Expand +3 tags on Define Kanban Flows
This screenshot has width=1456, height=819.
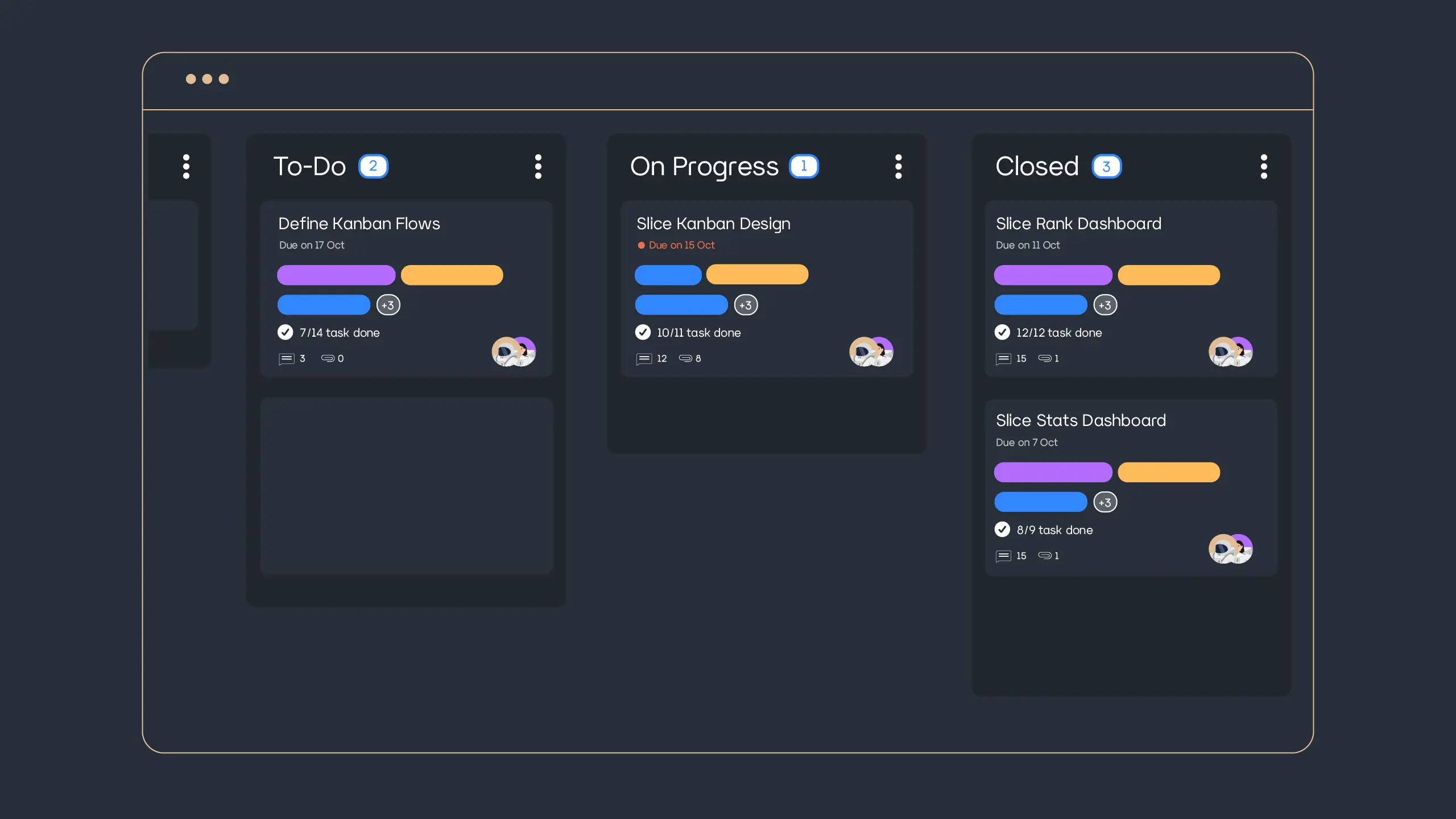click(388, 305)
